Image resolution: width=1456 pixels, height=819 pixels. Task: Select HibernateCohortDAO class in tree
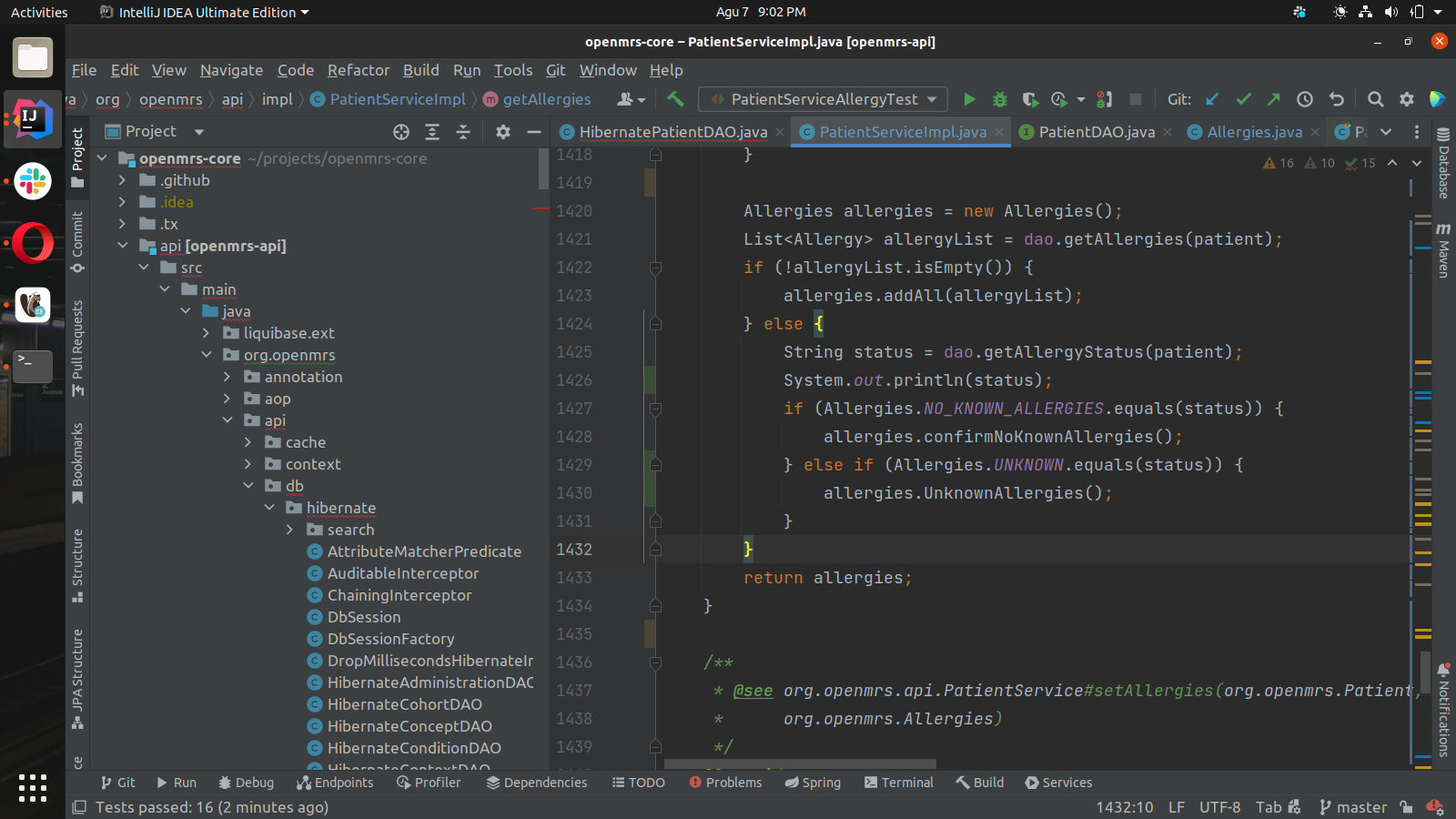[x=404, y=704]
